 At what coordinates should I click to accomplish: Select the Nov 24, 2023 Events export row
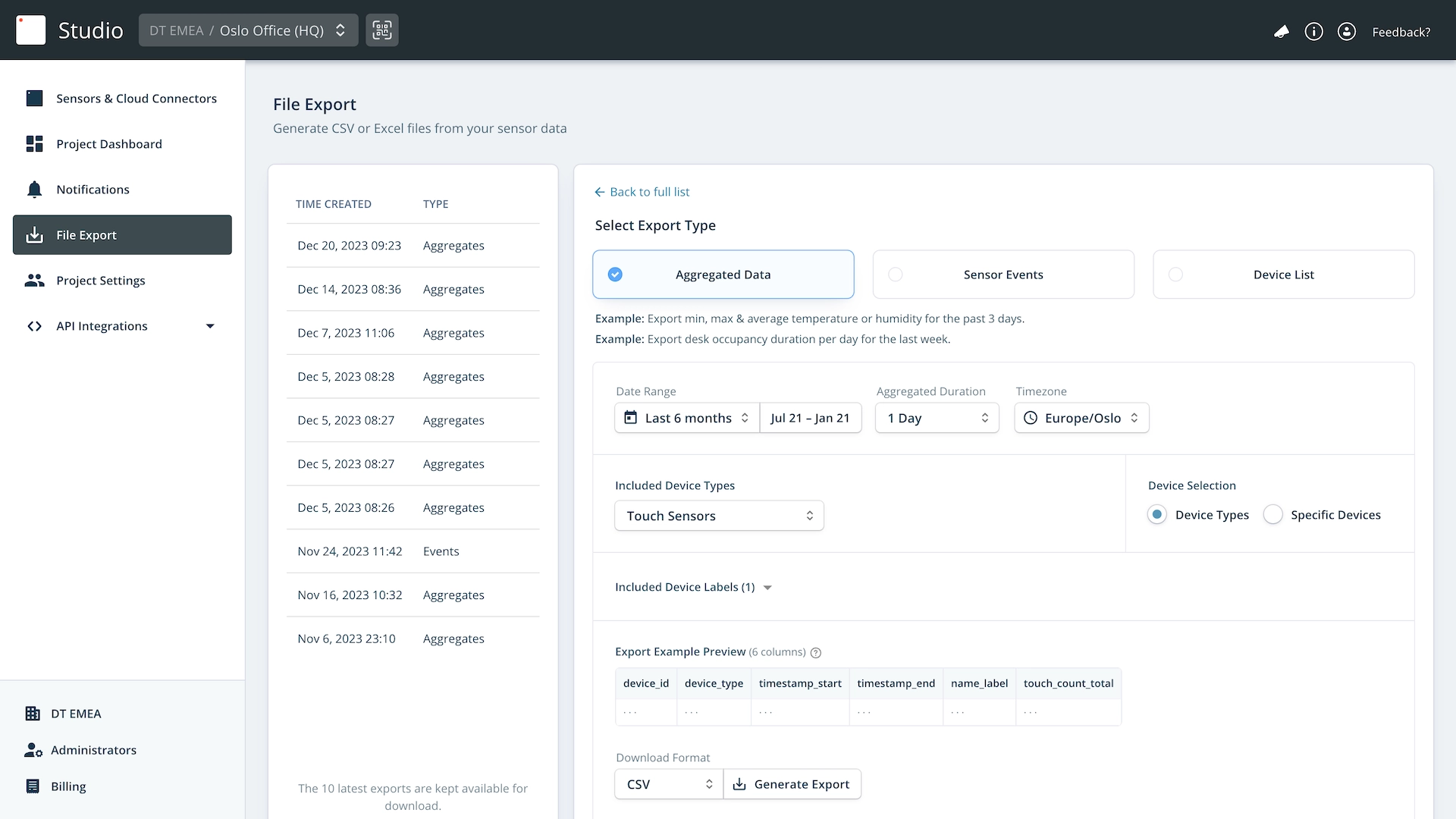point(413,551)
